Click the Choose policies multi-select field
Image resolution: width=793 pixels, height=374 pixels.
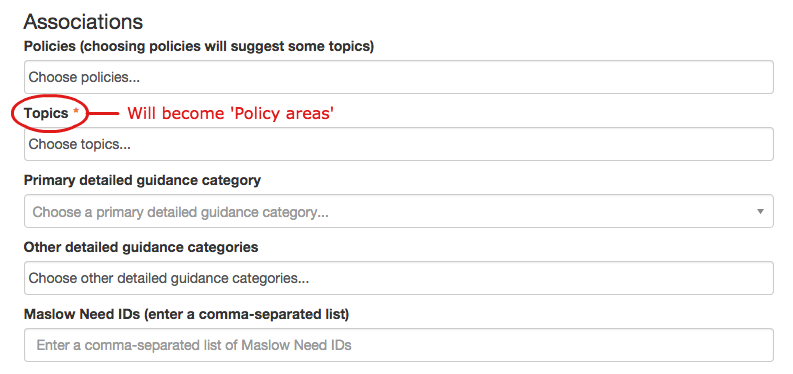pyautogui.click(x=399, y=77)
